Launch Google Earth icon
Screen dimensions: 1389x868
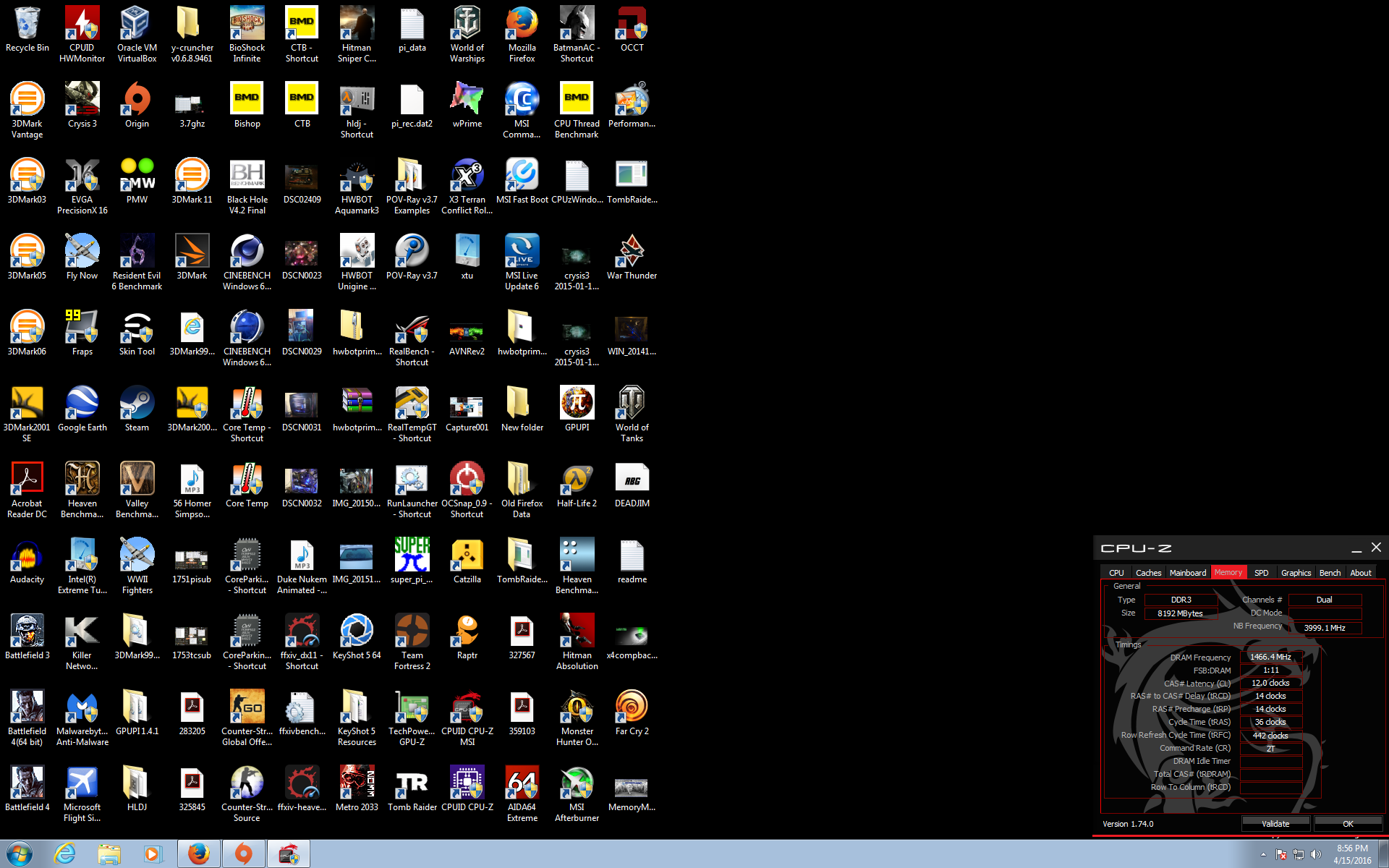[82, 409]
